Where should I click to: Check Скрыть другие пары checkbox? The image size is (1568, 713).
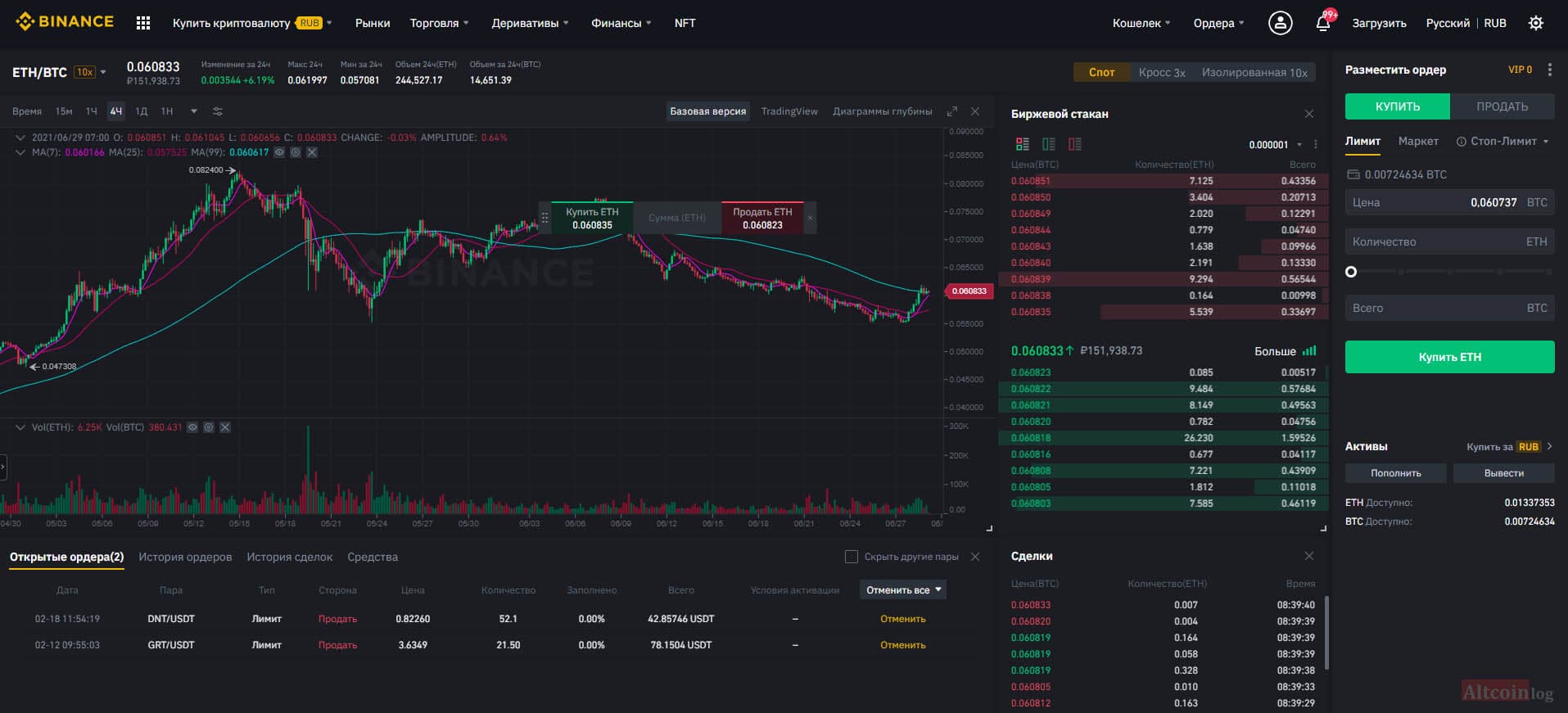click(x=852, y=557)
